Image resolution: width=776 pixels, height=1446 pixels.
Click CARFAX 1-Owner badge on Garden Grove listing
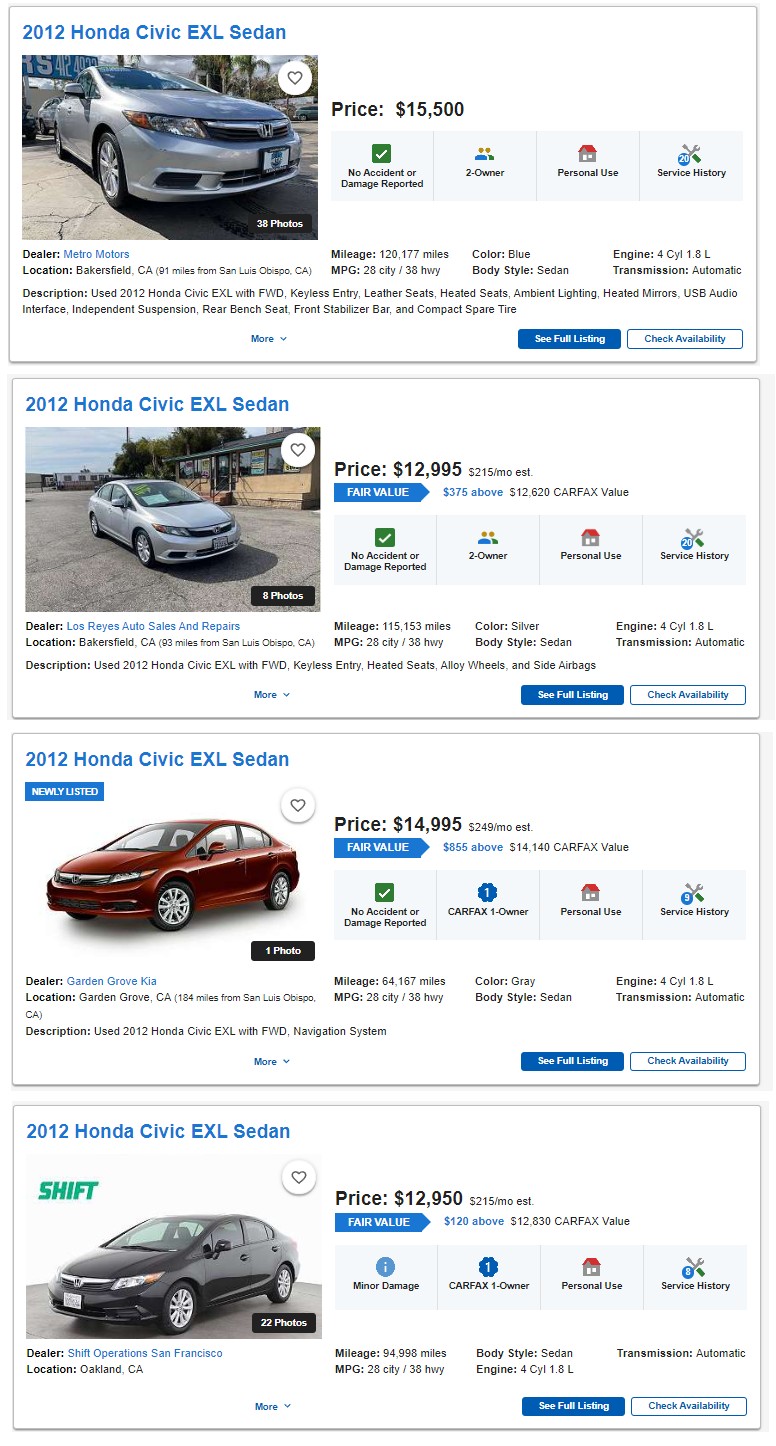pos(488,893)
